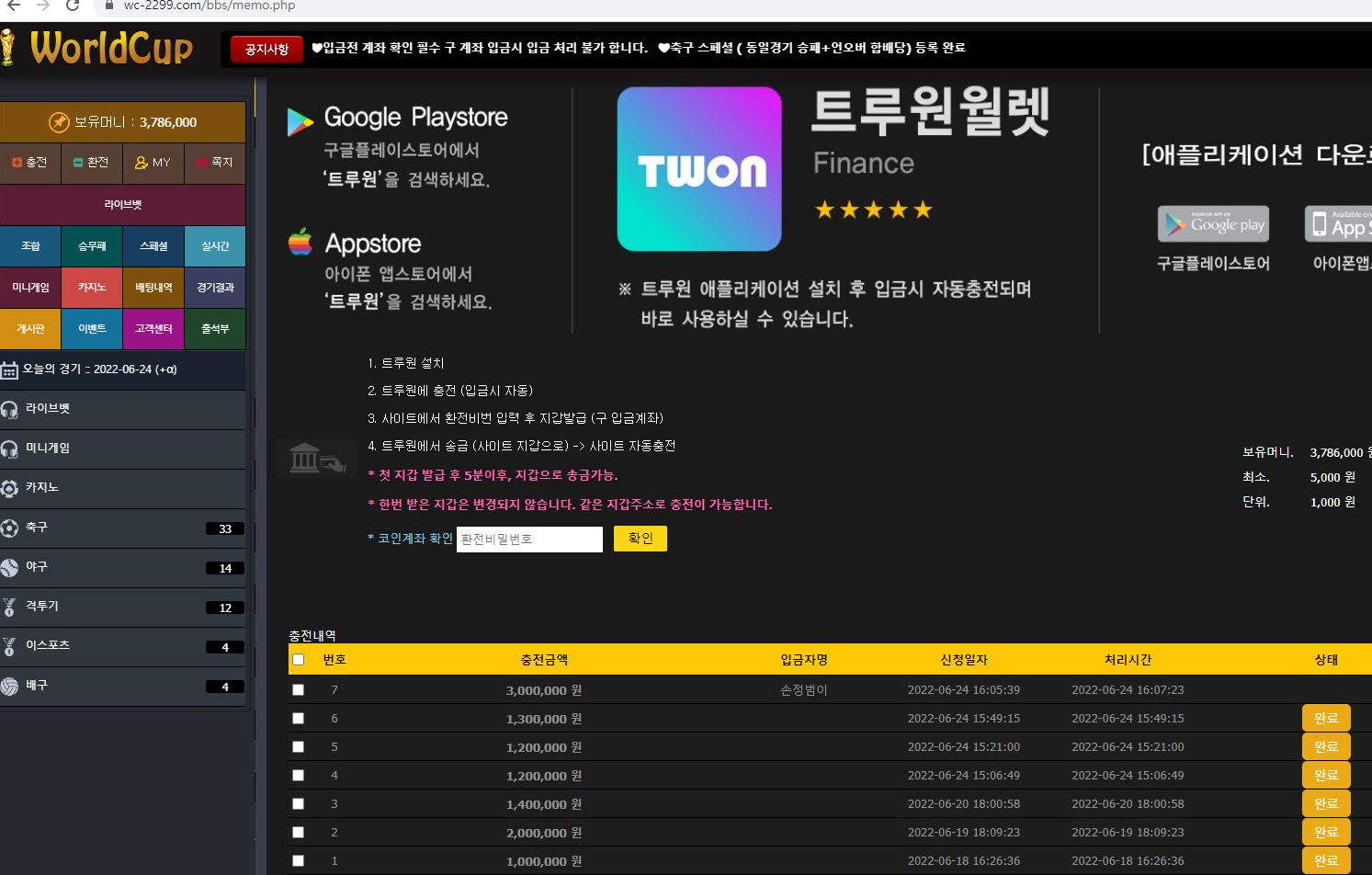The image size is (1372, 875).
Task: Click the casino chip icon for 카지노
Action: tap(9, 488)
